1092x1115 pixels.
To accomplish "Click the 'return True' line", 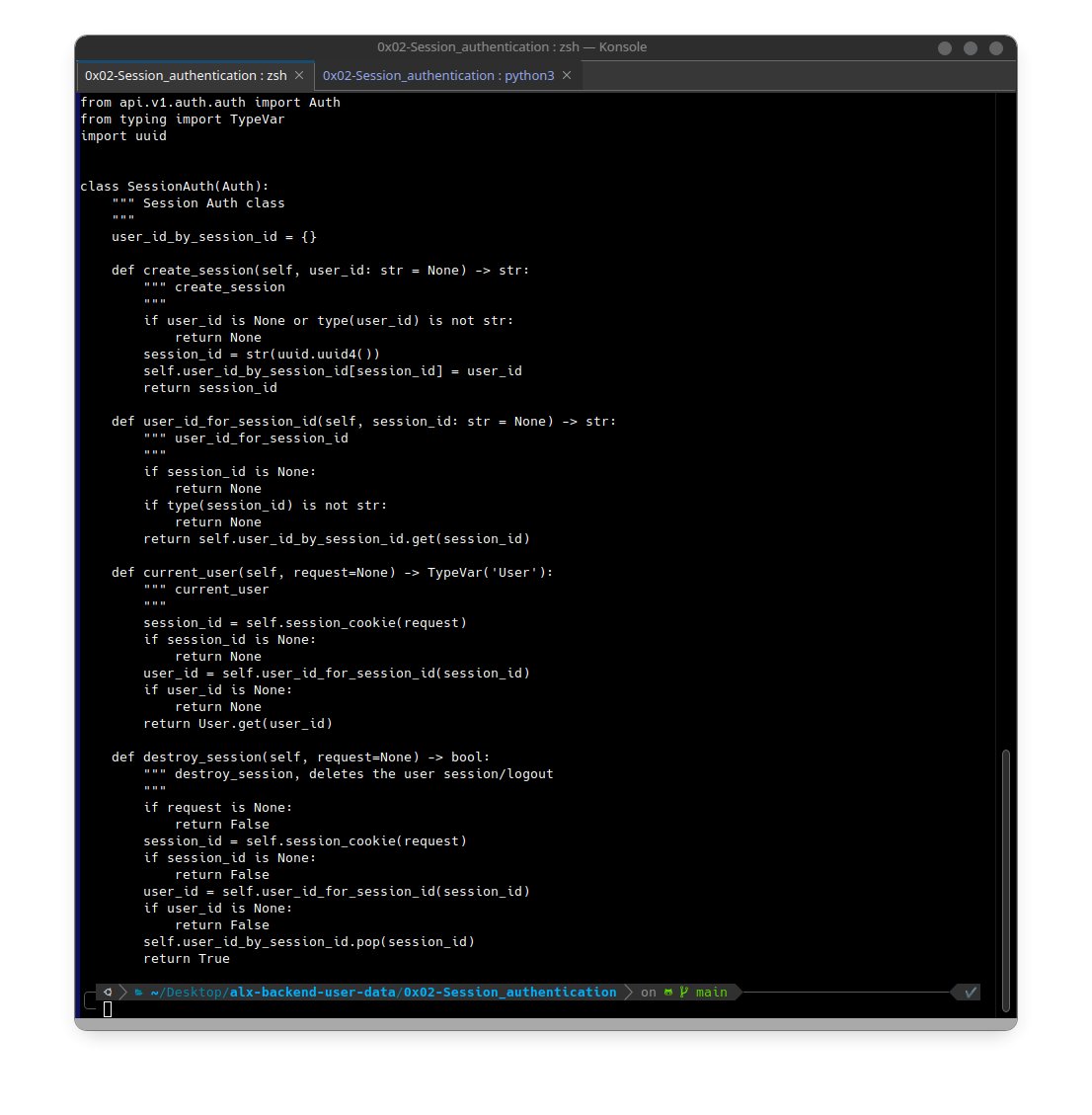I will tap(187, 959).
